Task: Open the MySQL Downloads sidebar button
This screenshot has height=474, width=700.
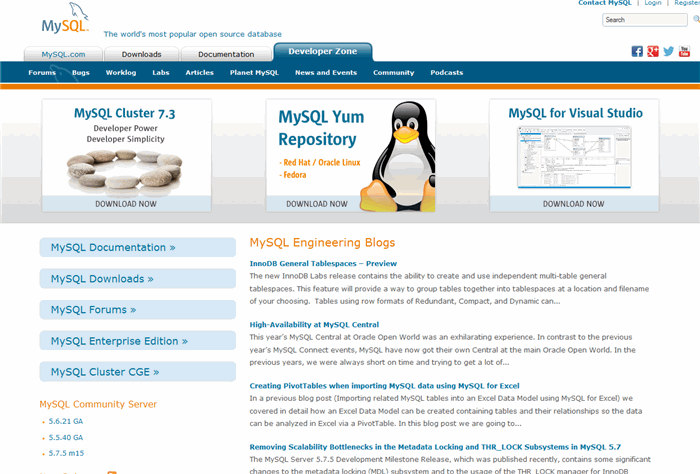Action: pyautogui.click(x=138, y=279)
